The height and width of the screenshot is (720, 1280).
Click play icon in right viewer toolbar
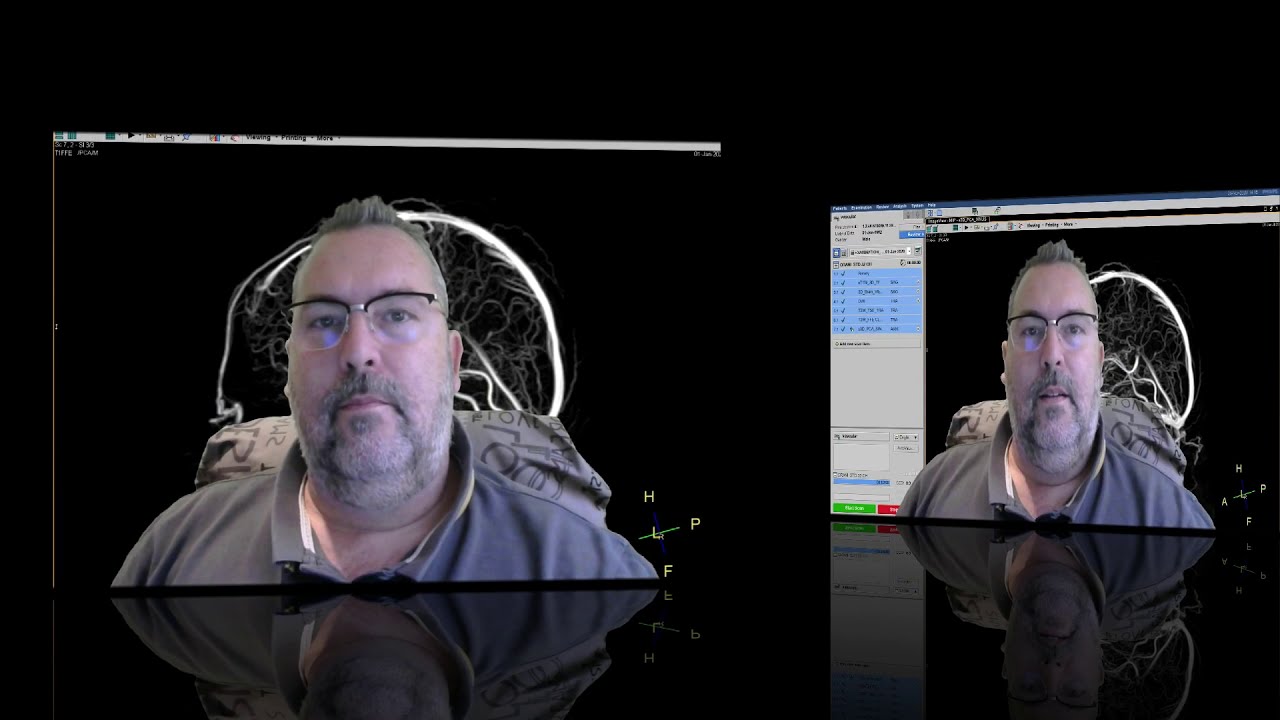(x=966, y=227)
